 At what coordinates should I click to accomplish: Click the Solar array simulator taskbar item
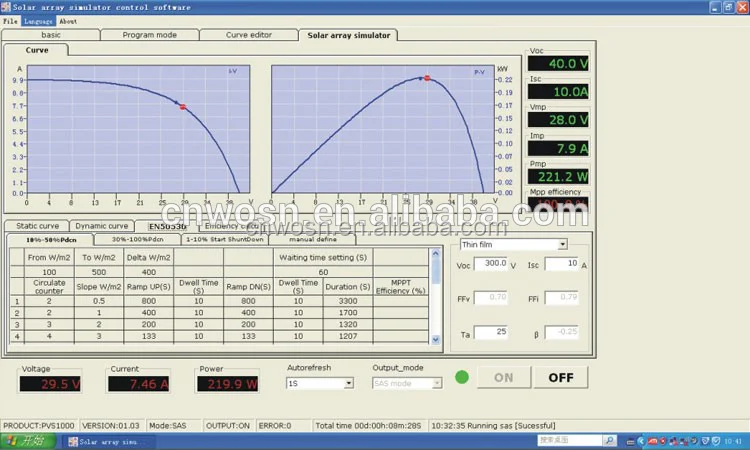105,440
